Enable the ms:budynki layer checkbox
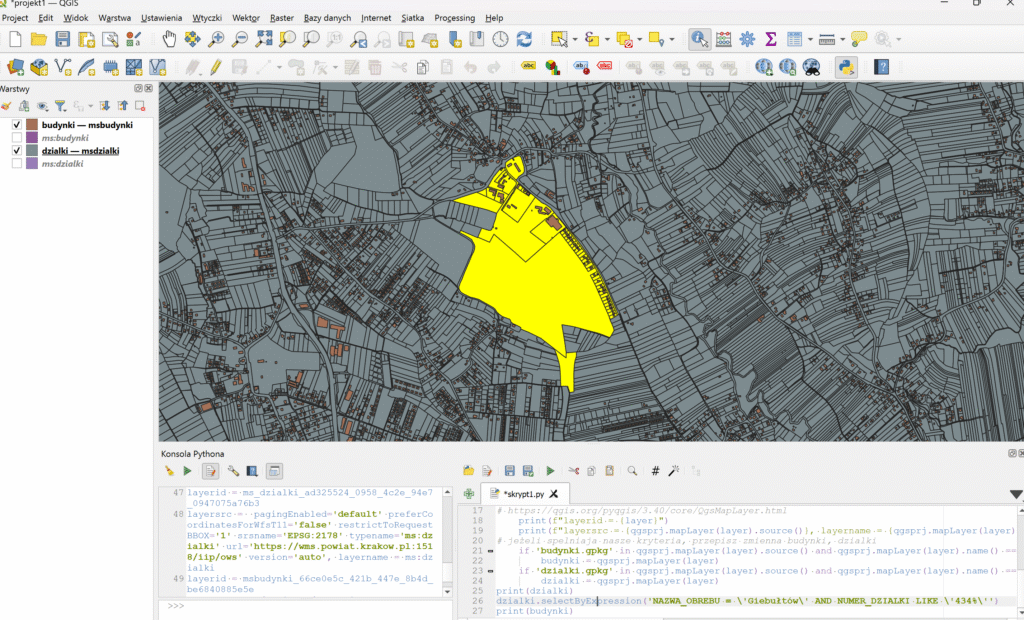The height and width of the screenshot is (620, 1024). coord(17,137)
